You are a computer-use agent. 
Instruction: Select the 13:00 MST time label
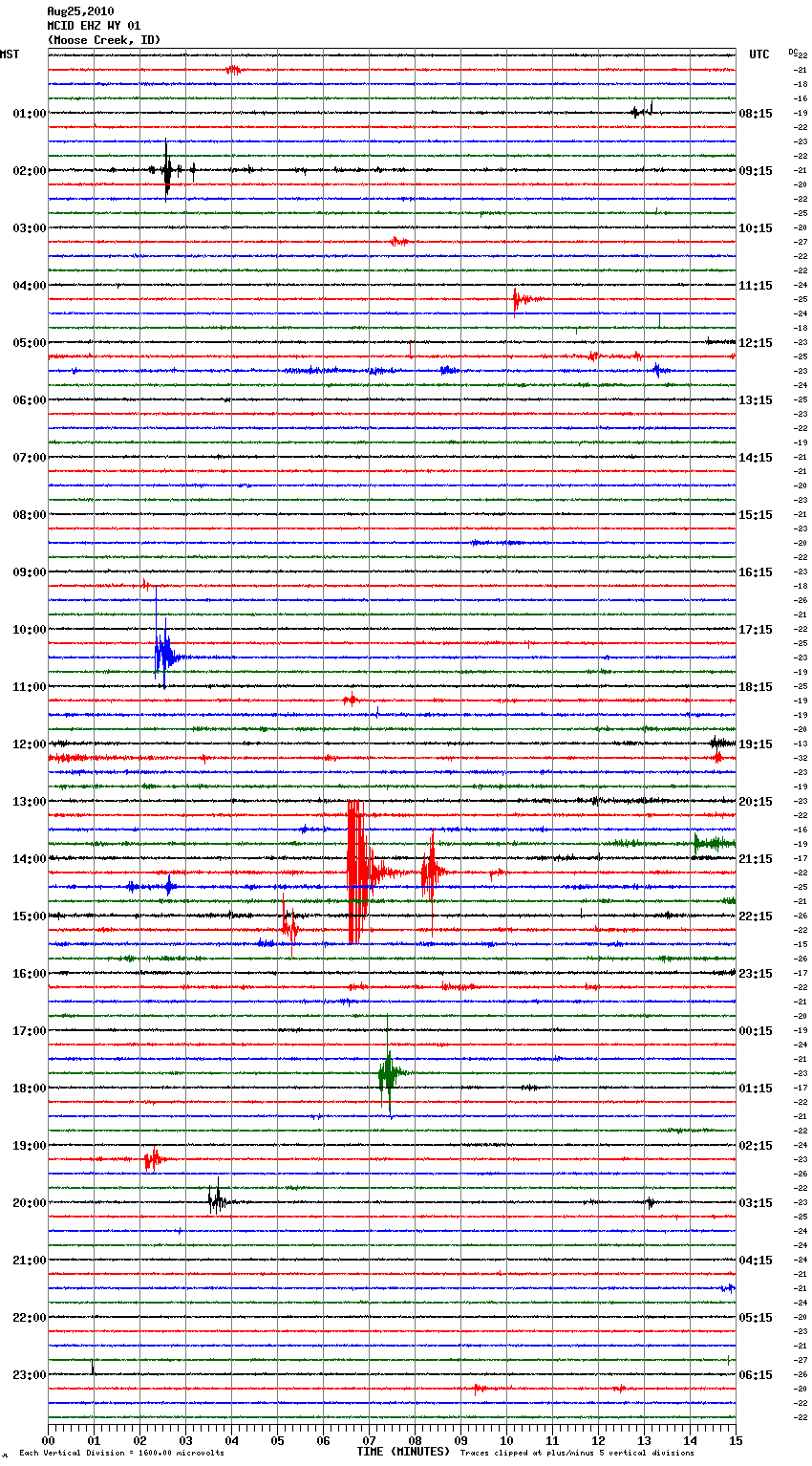pyautogui.click(x=30, y=802)
